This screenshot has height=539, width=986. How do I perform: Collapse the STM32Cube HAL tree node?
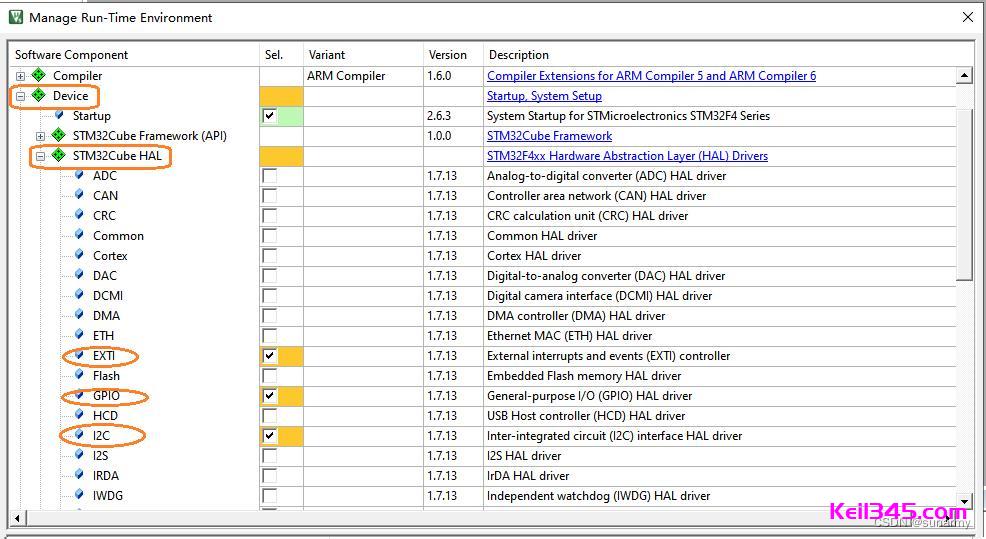pyautogui.click(x=40, y=156)
